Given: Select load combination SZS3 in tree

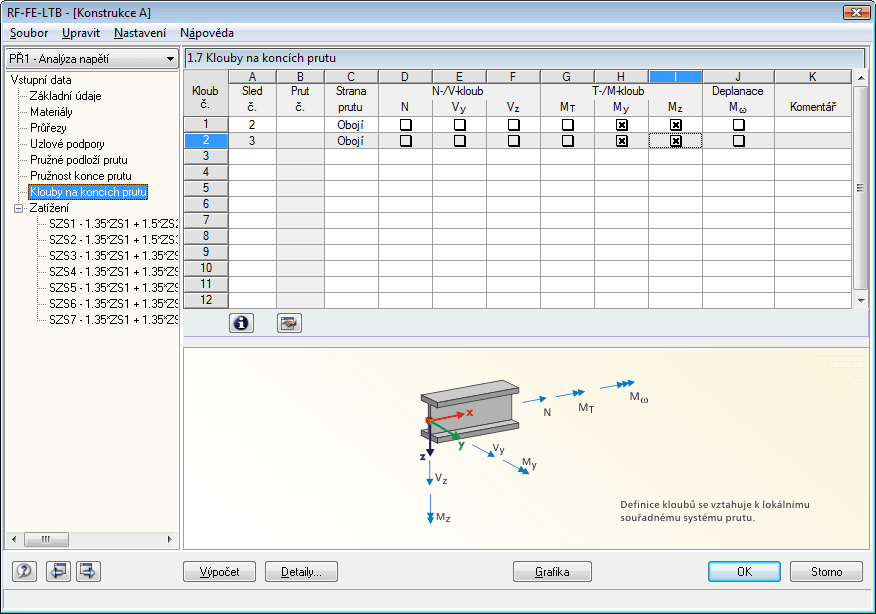Looking at the screenshot, I should coord(113,256).
